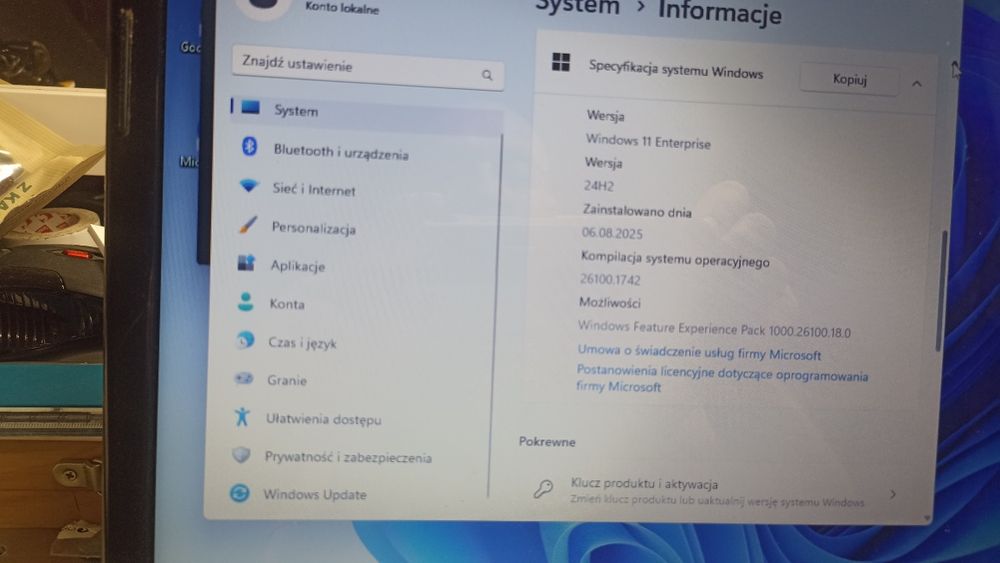The image size is (1000, 563).
Task: Click the Pokrewne section heading
Action: [x=547, y=441]
